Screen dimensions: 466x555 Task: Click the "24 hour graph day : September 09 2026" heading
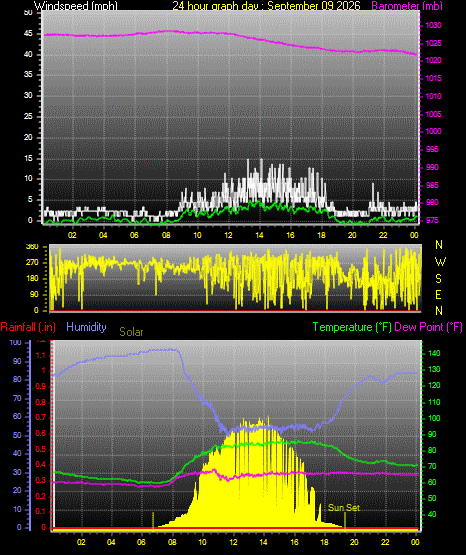click(266, 6)
